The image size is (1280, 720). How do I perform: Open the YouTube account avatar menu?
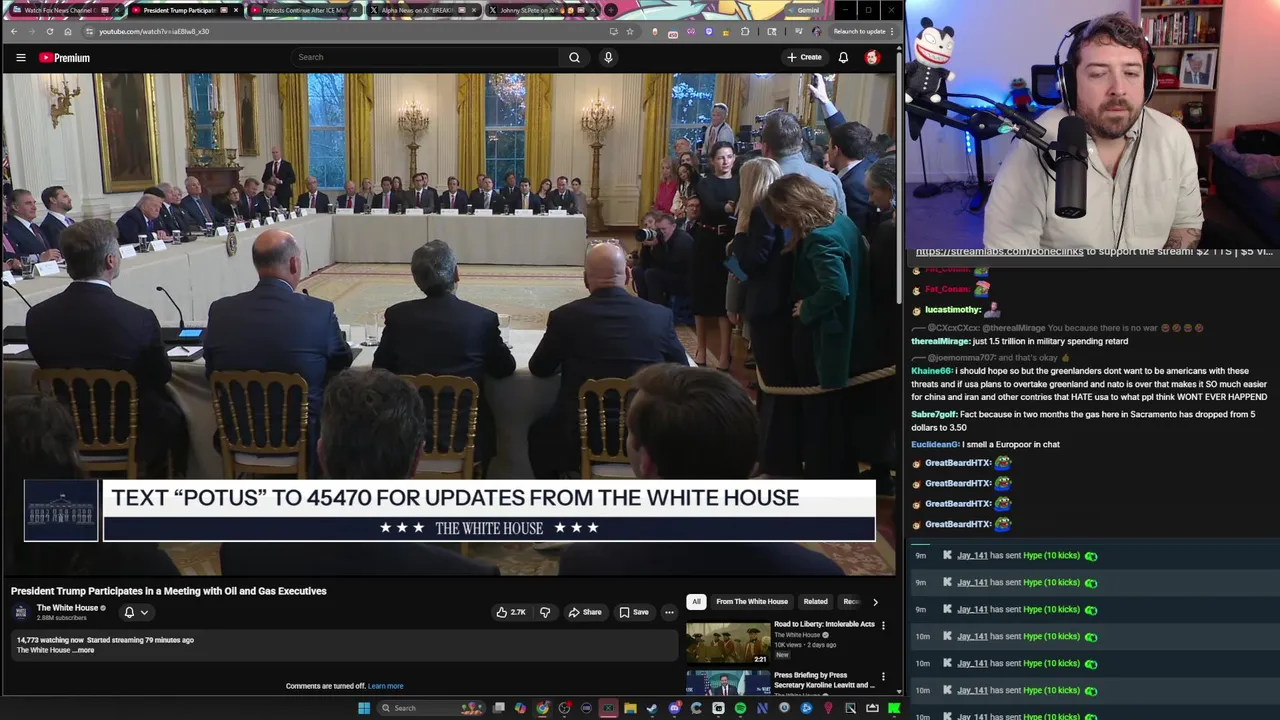click(872, 57)
